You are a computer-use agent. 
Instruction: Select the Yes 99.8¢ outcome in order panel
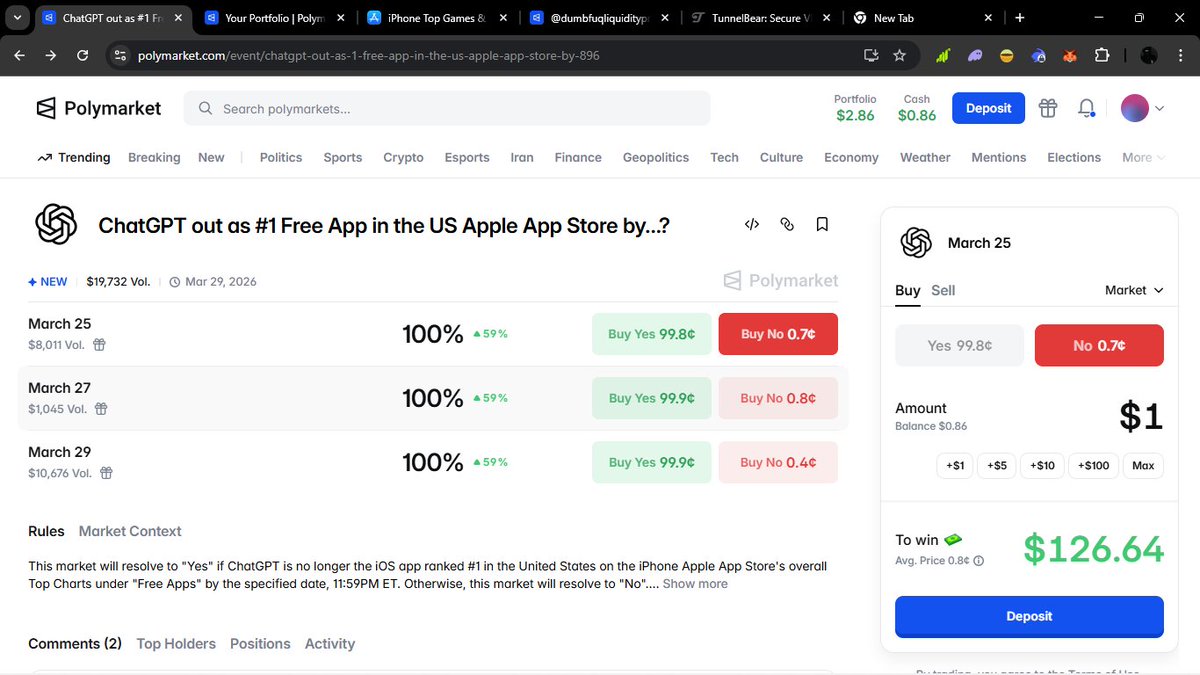click(x=959, y=346)
